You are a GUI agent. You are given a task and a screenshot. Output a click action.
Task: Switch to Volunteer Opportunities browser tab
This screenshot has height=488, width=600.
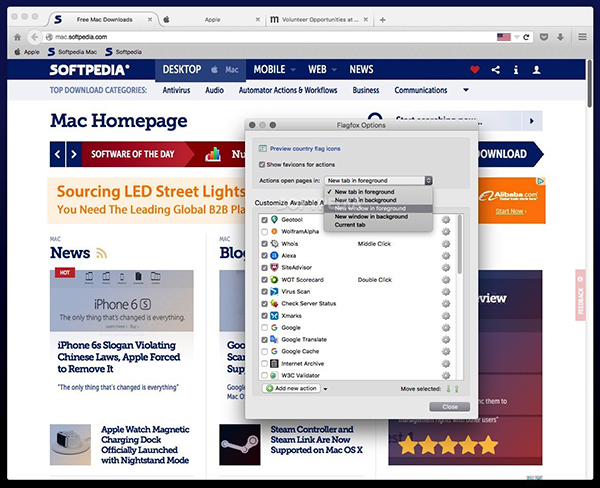tap(319, 20)
